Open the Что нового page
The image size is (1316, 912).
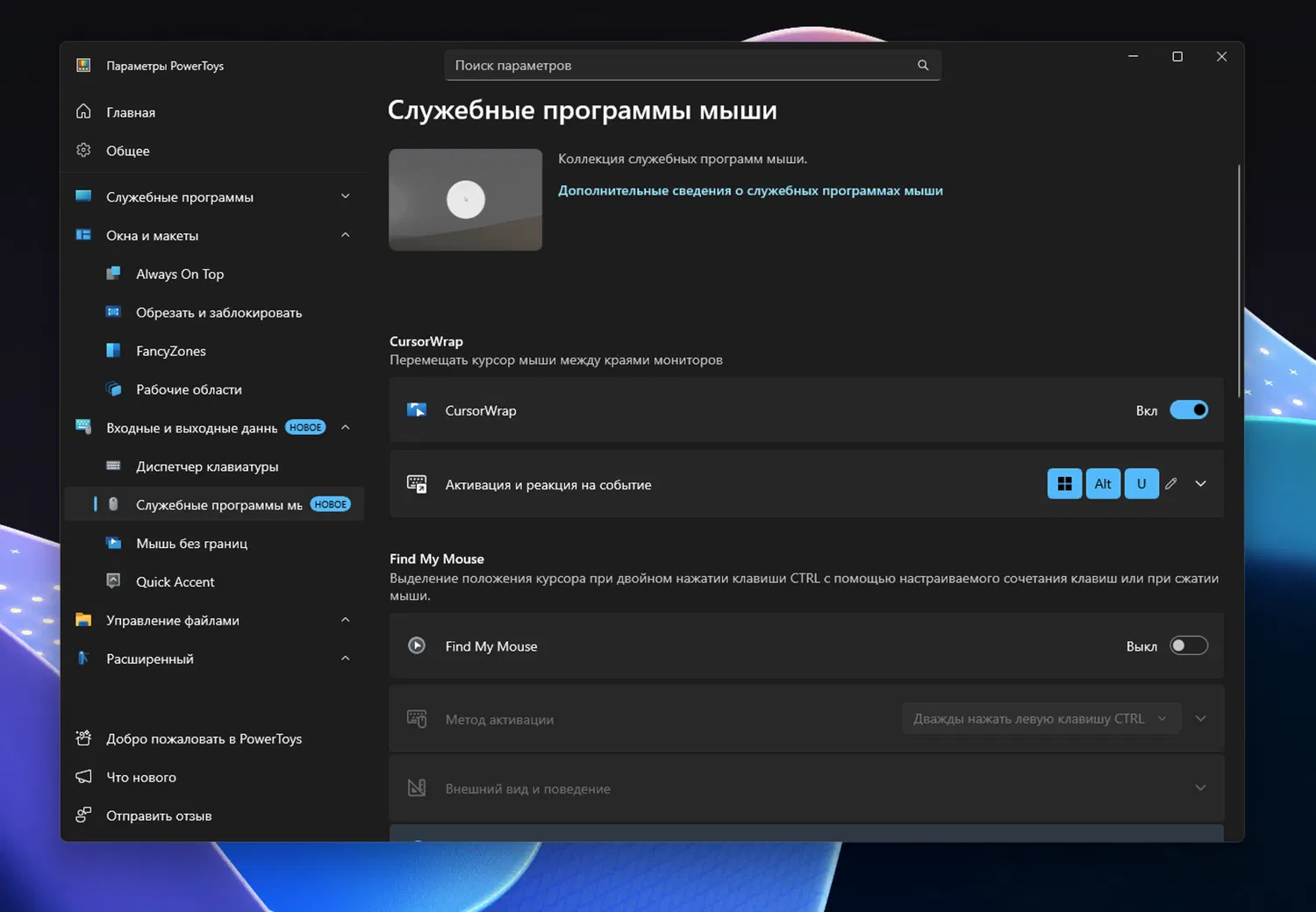pyautogui.click(x=214, y=777)
